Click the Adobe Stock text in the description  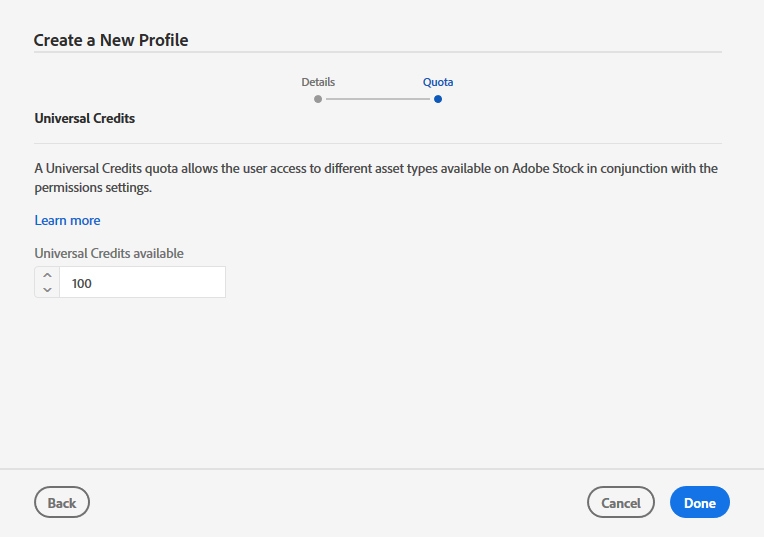pos(547,168)
